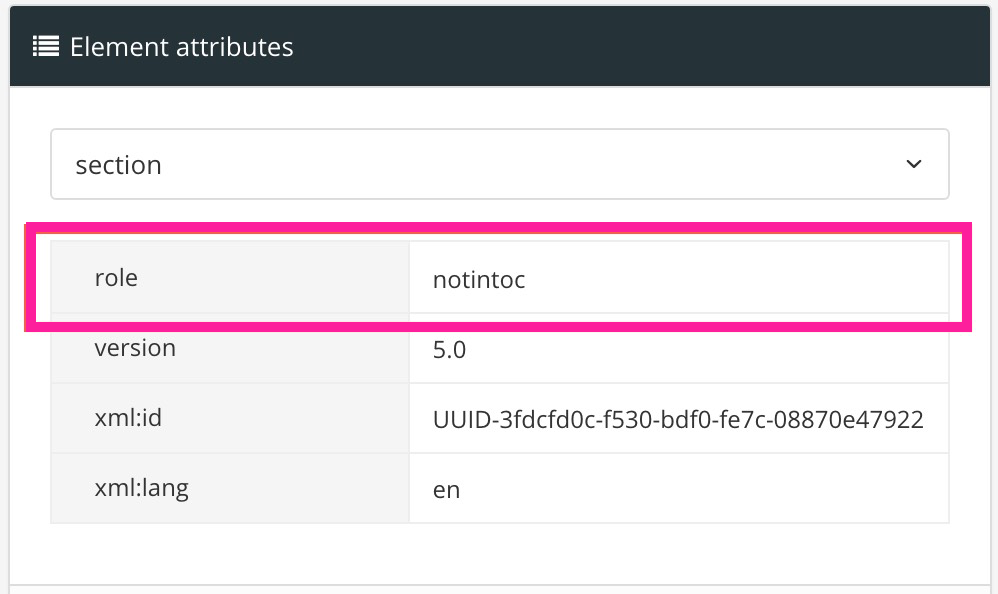This screenshot has height=594, width=998.
Task: Select the "version" attribute row
Action: point(500,348)
